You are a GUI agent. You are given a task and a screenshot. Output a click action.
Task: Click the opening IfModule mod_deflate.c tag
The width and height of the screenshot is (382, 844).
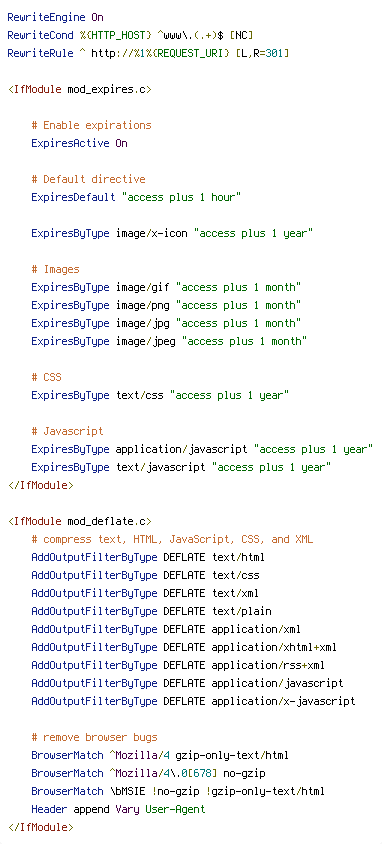pos(80,521)
